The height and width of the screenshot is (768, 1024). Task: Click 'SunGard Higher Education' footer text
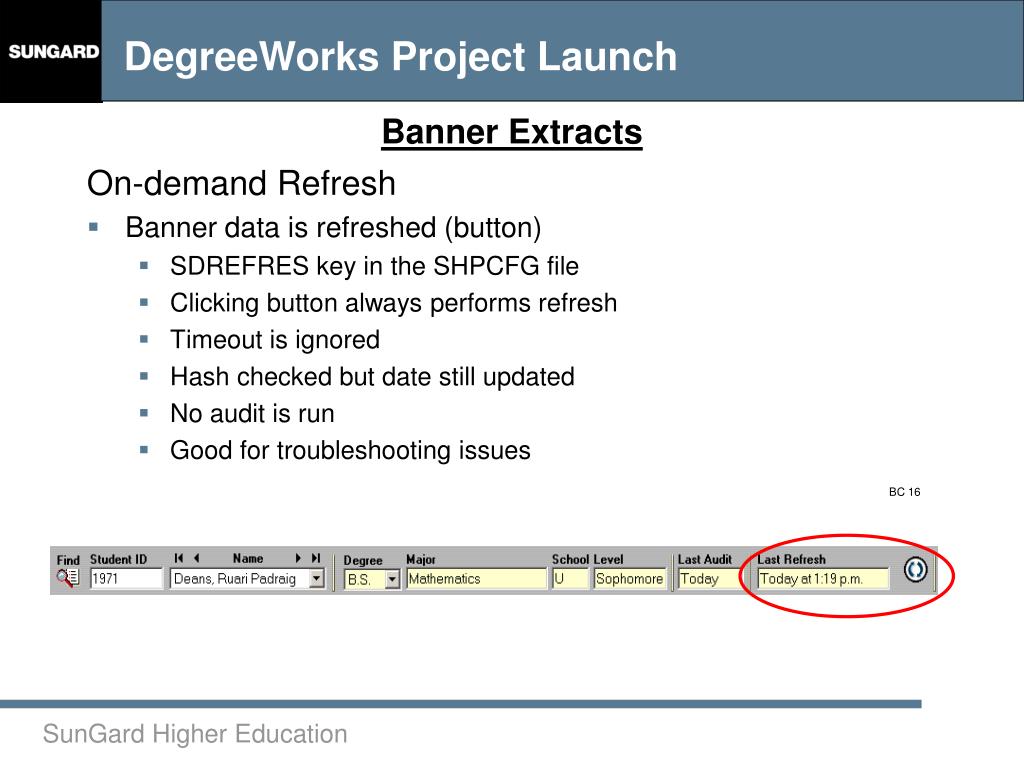195,734
